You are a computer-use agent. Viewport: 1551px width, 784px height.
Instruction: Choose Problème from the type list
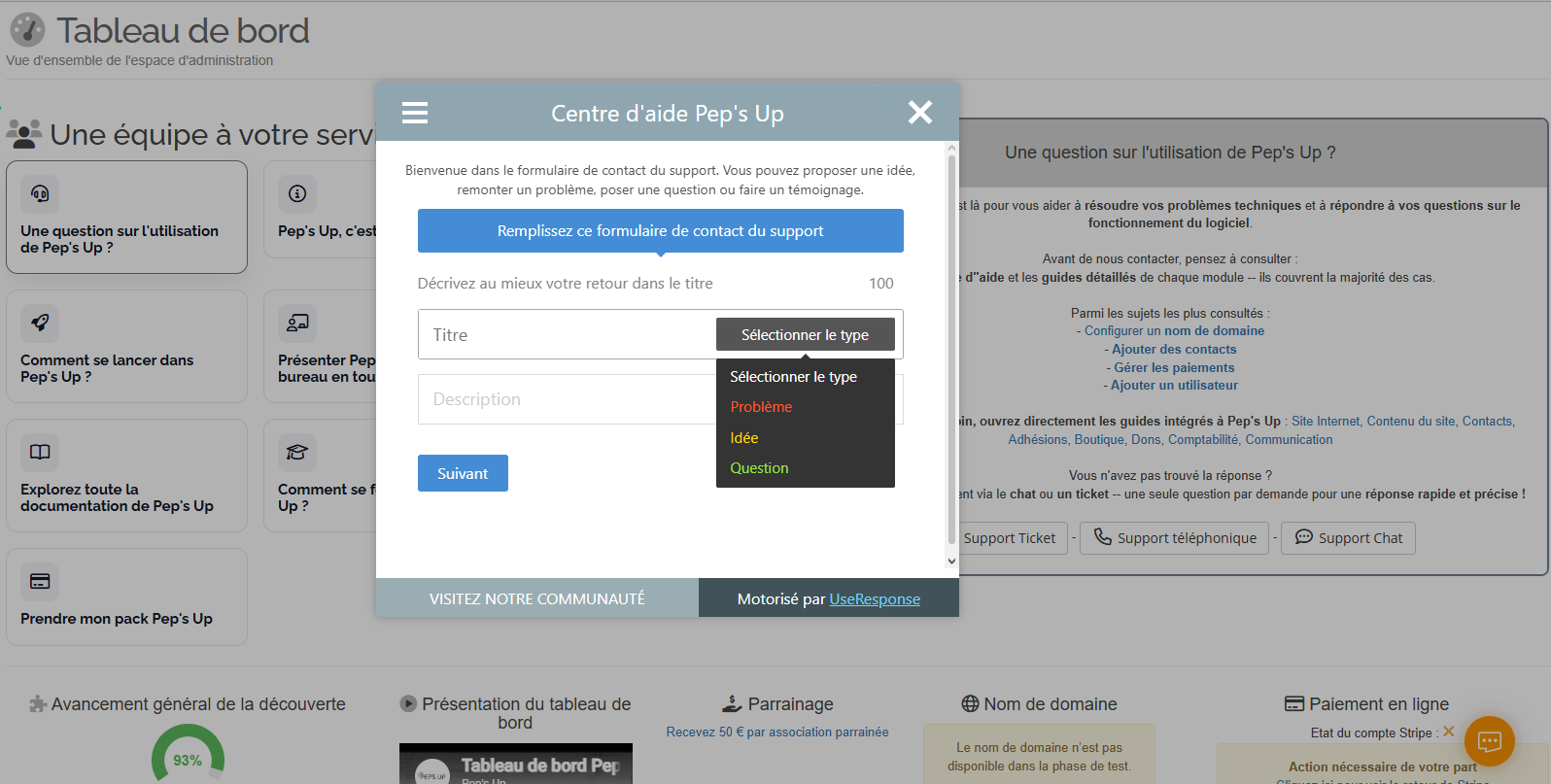[x=761, y=407]
